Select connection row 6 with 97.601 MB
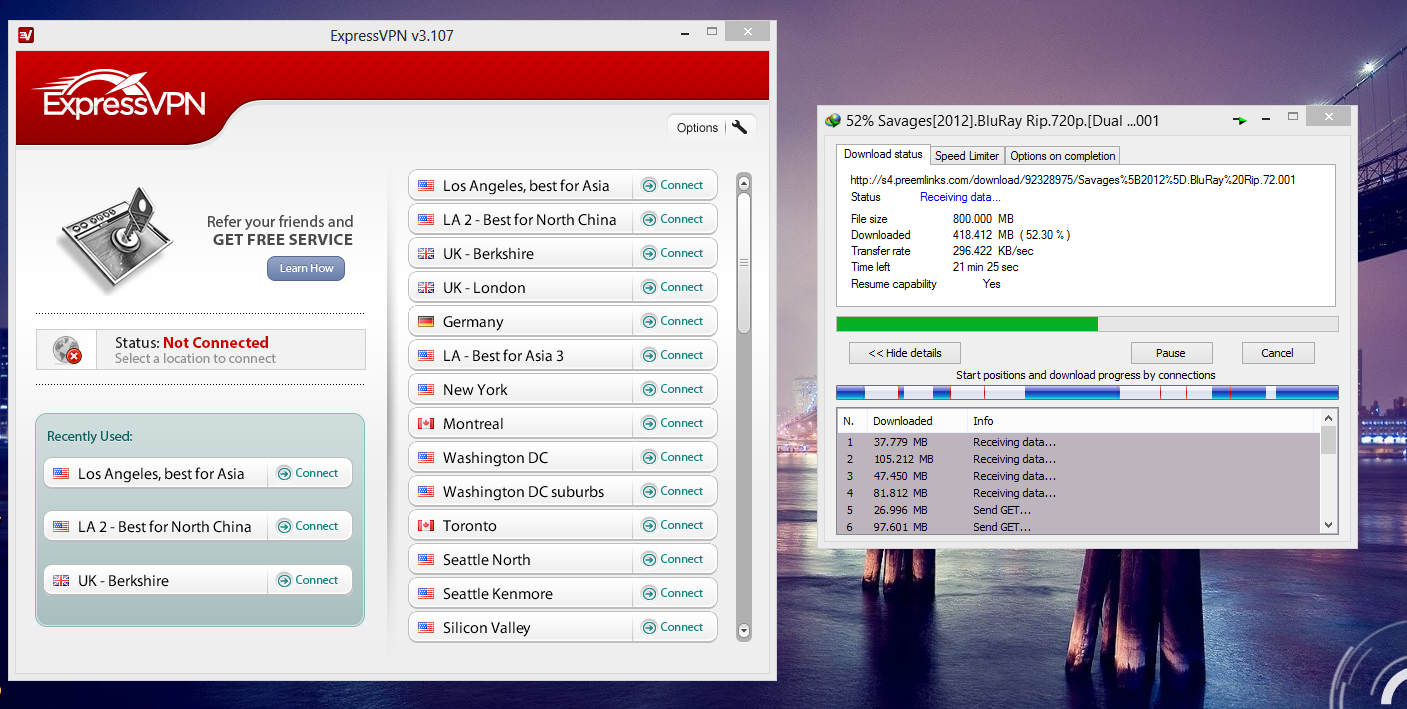The image size is (1407, 709). 1079,527
